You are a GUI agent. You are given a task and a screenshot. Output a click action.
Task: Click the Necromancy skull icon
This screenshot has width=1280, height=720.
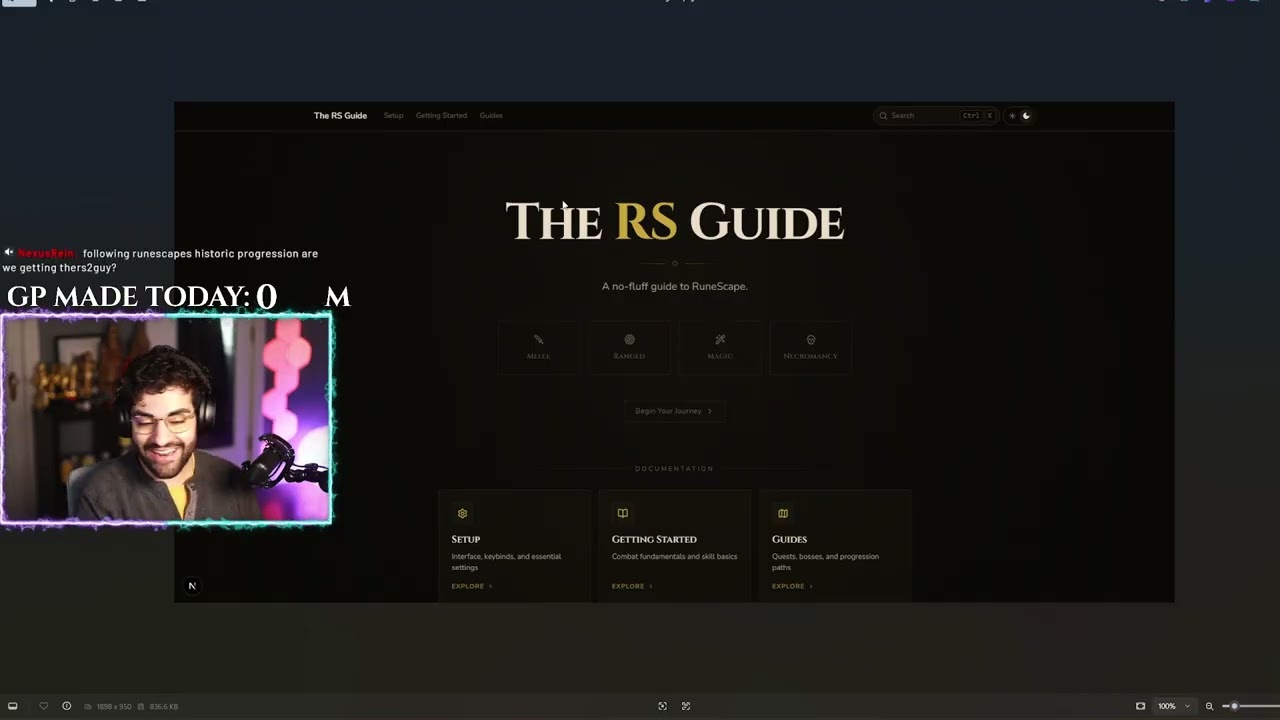811,340
